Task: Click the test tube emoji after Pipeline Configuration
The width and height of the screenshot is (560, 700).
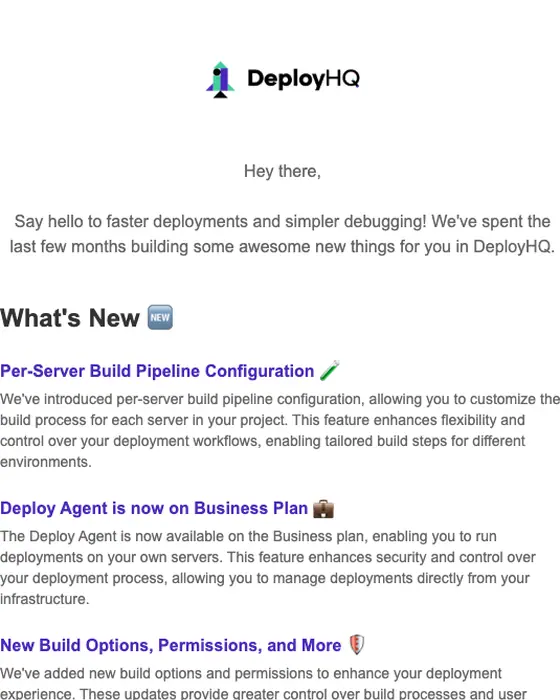Action: [330, 371]
